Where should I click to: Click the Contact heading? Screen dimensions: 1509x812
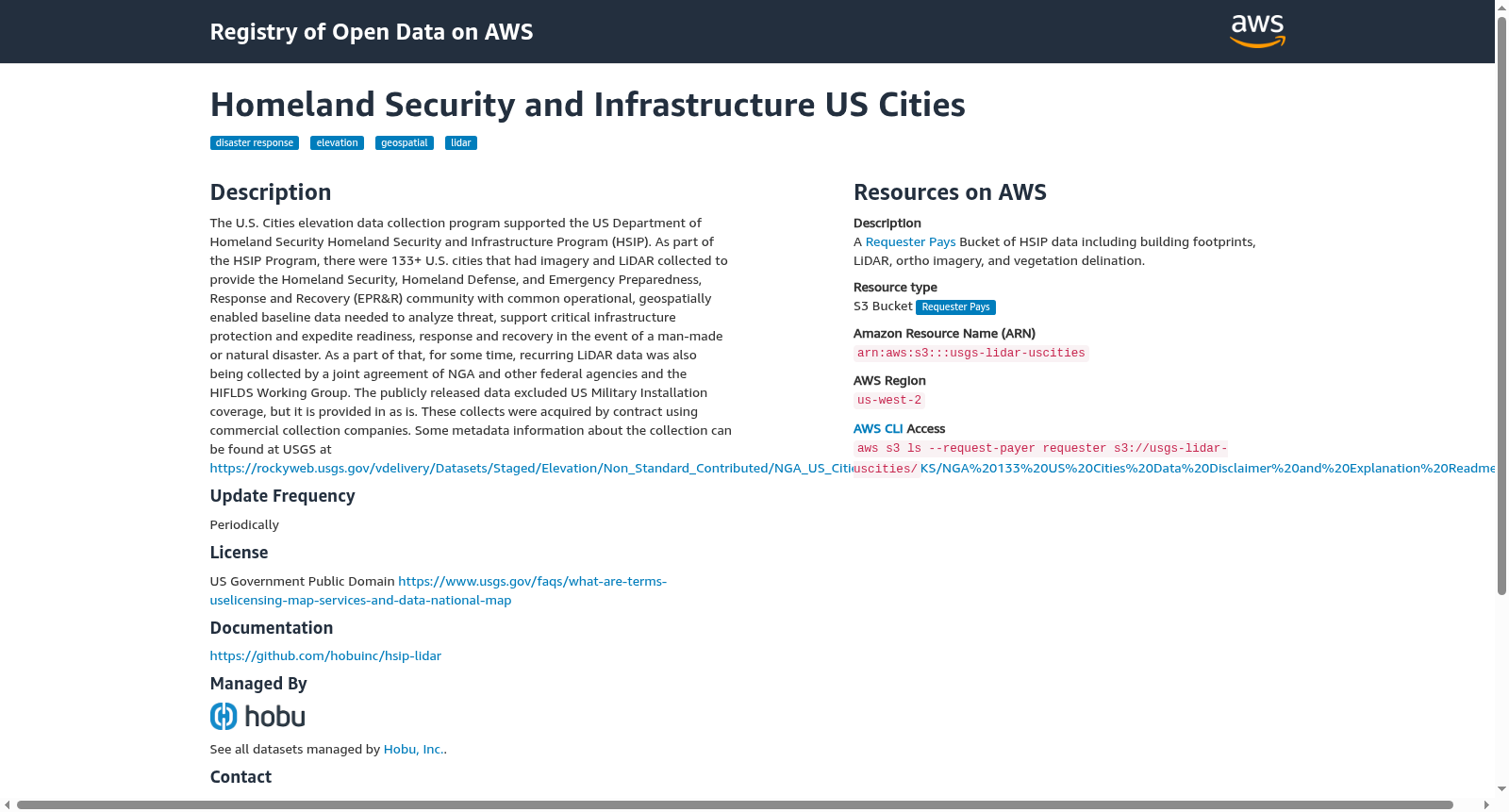[240, 777]
